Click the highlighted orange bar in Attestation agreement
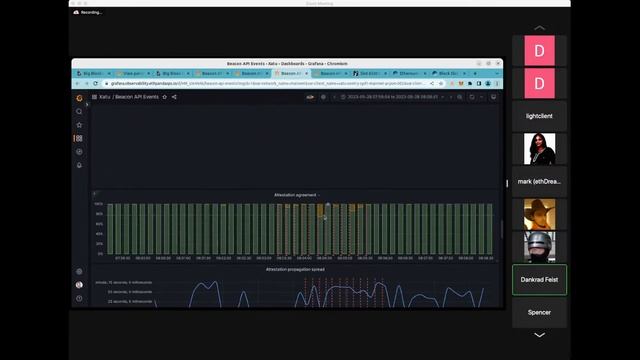640x360 pixels. pos(320,210)
